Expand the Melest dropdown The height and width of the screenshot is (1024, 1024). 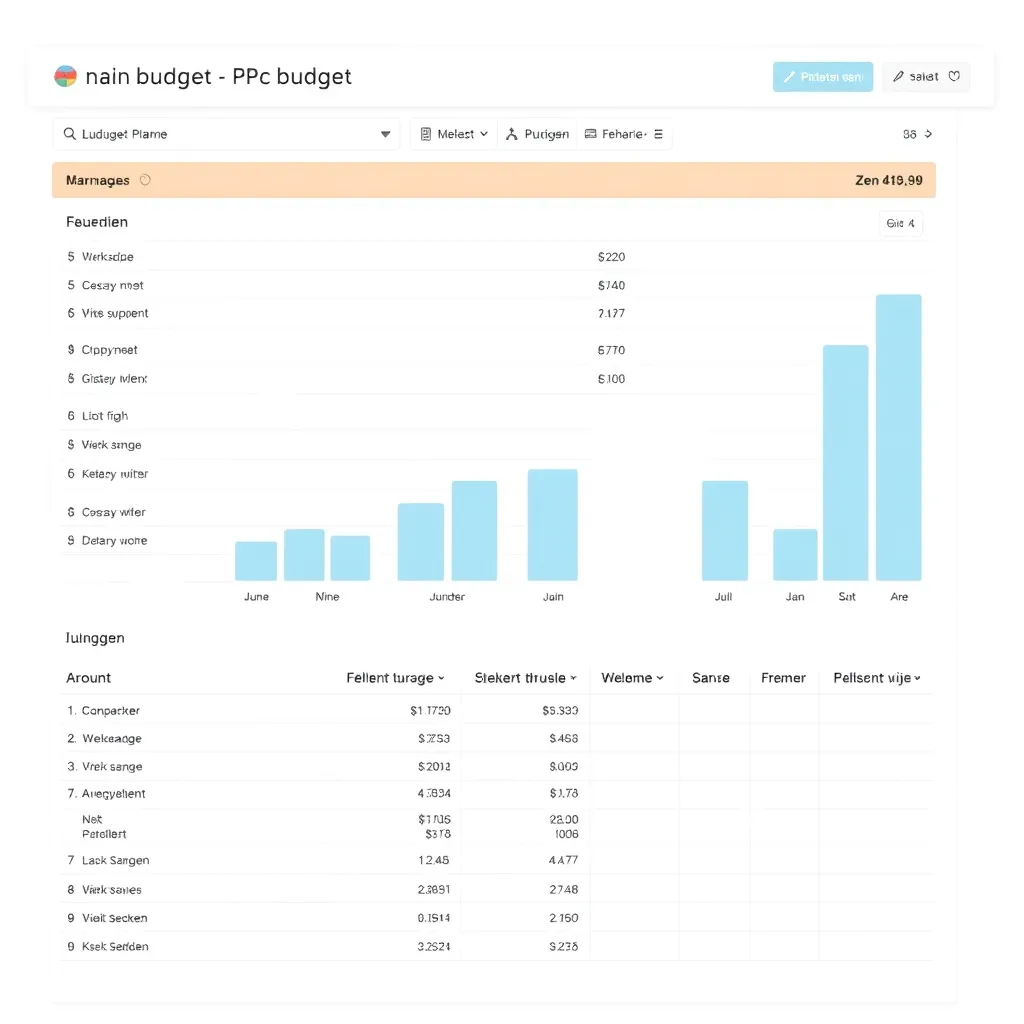484,134
